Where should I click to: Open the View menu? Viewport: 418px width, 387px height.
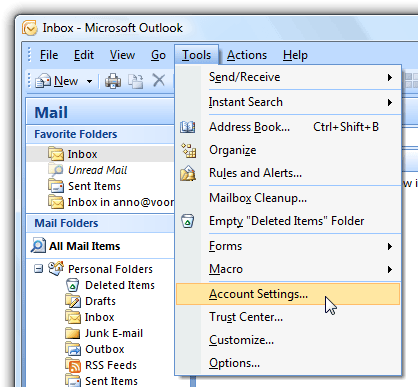[x=122, y=55]
